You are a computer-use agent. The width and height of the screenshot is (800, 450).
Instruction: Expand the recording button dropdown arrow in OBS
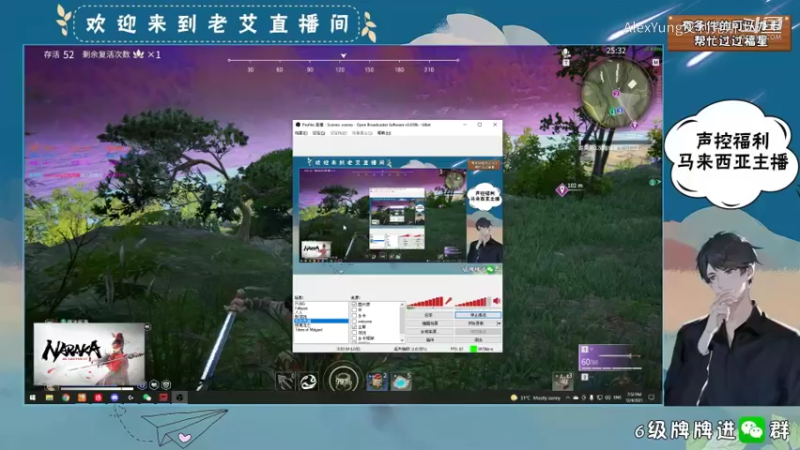[x=498, y=323]
